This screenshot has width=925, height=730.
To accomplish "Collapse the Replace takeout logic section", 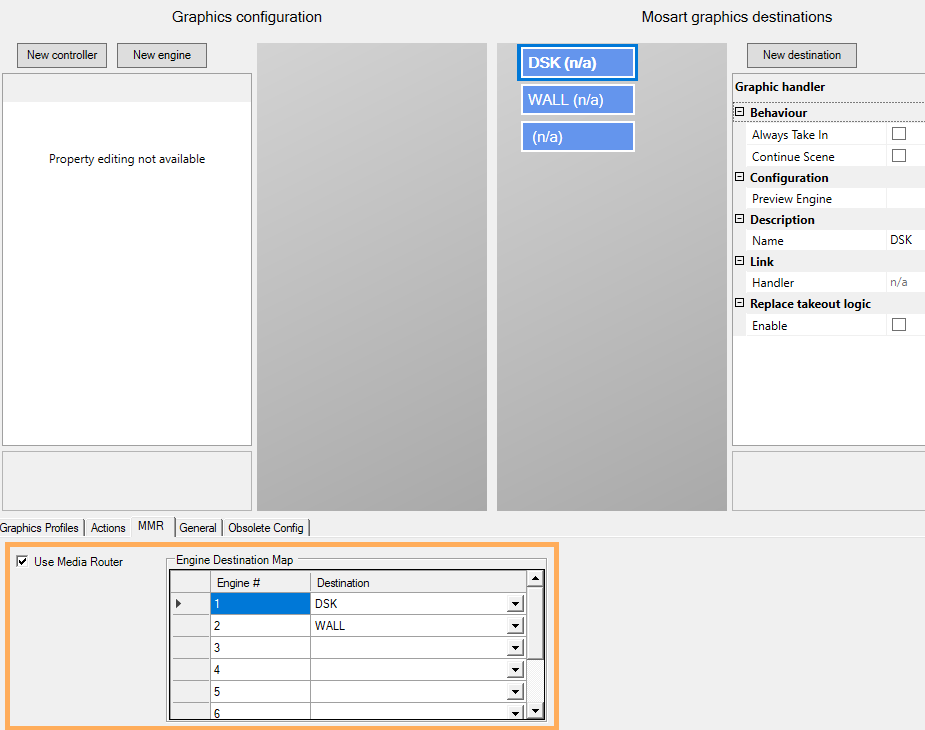I will [x=740, y=304].
